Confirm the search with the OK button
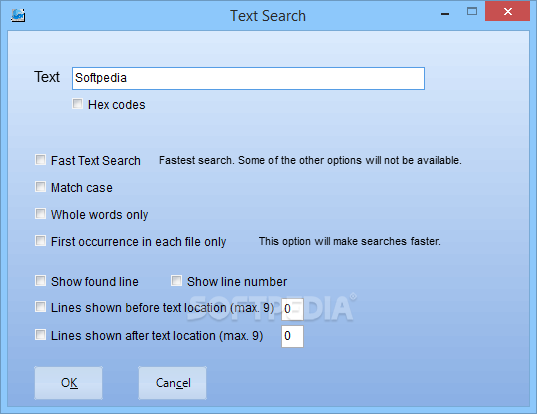The width and height of the screenshot is (537, 414). [x=68, y=383]
